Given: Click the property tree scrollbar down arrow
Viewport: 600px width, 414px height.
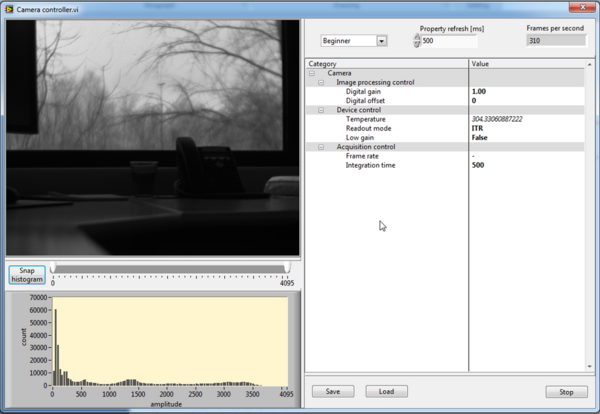Looking at the screenshot, I should [x=590, y=367].
